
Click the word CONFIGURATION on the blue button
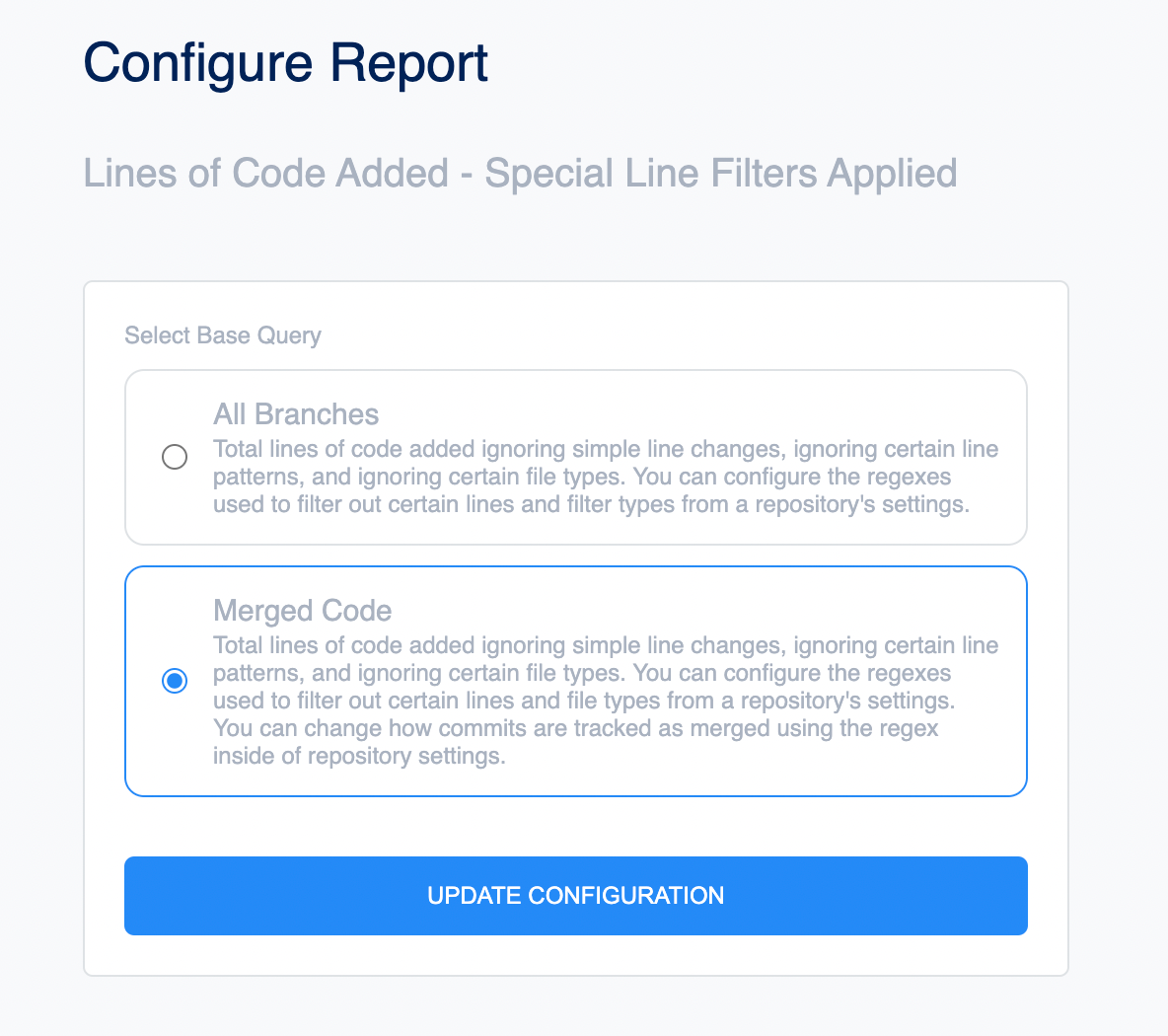[625, 895]
